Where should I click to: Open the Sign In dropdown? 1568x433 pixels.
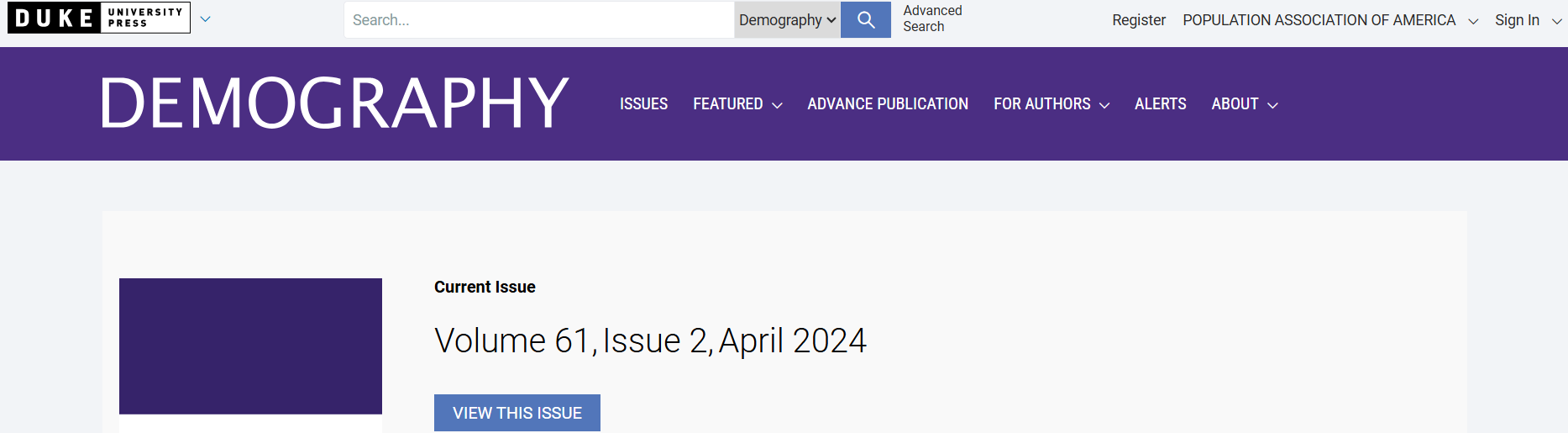(1528, 20)
